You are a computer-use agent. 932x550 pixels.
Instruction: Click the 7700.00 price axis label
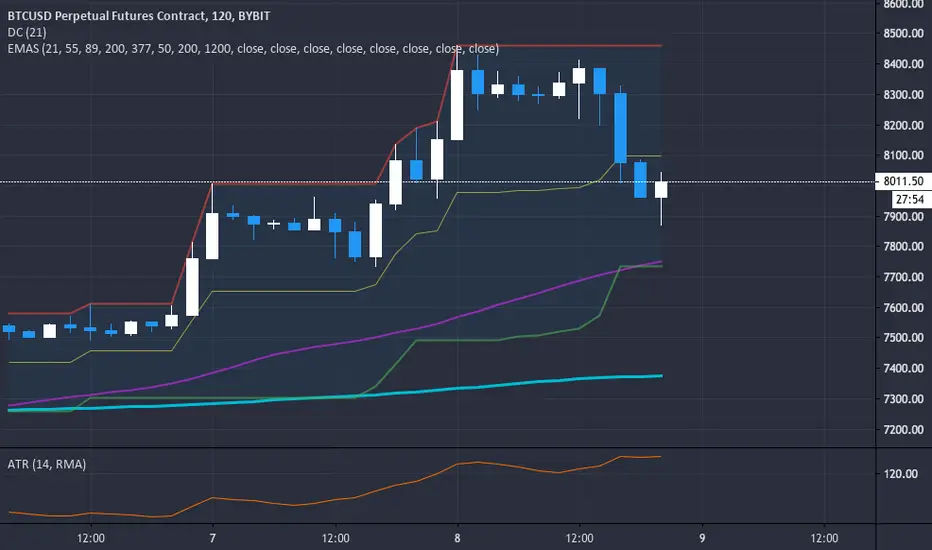(x=903, y=277)
